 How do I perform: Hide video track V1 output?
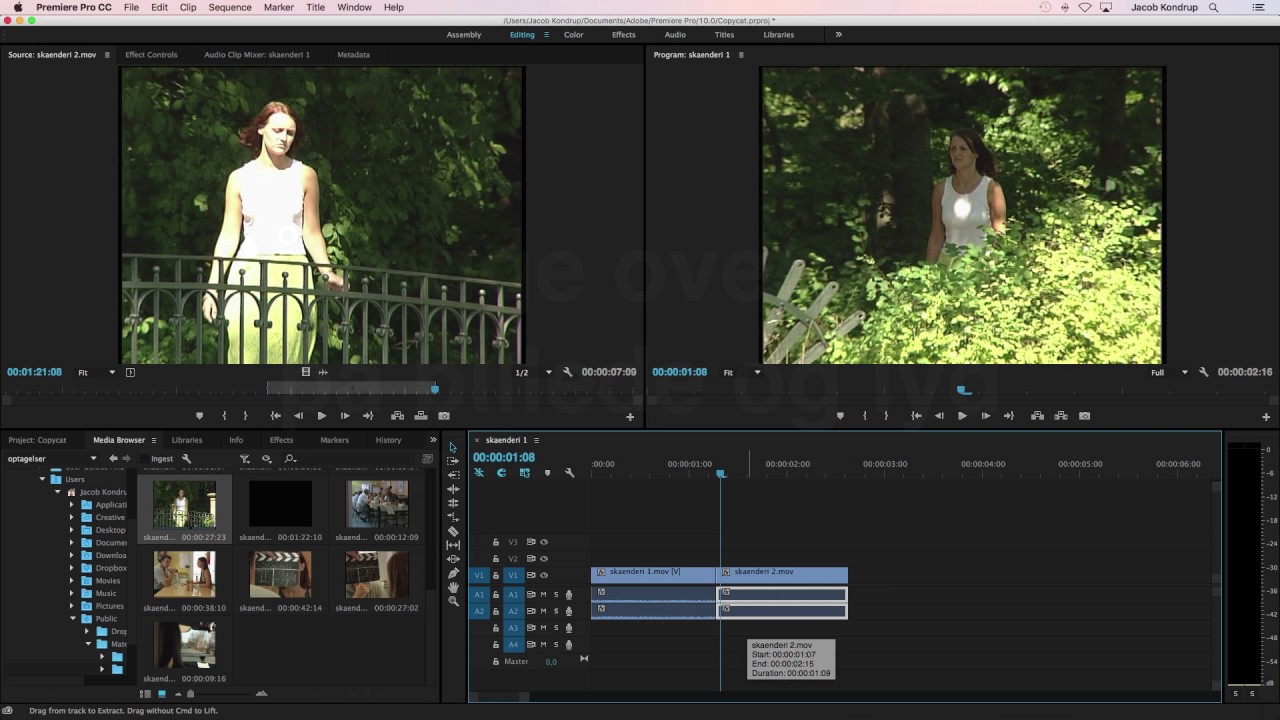tap(544, 575)
